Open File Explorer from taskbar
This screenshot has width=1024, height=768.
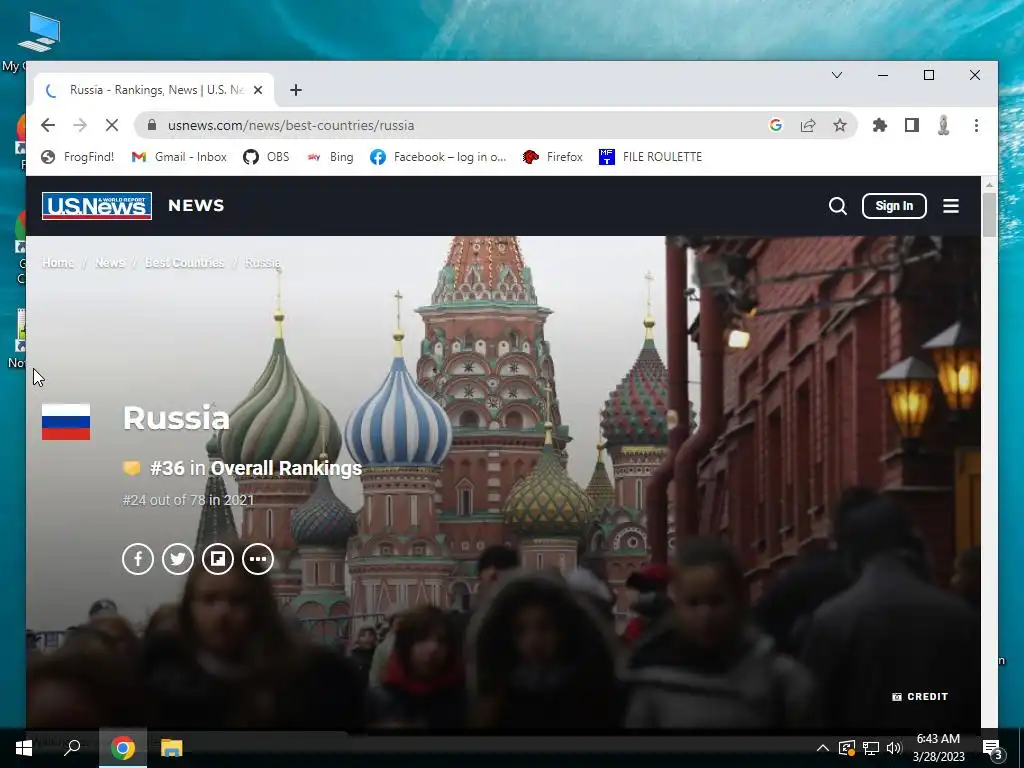pos(171,748)
